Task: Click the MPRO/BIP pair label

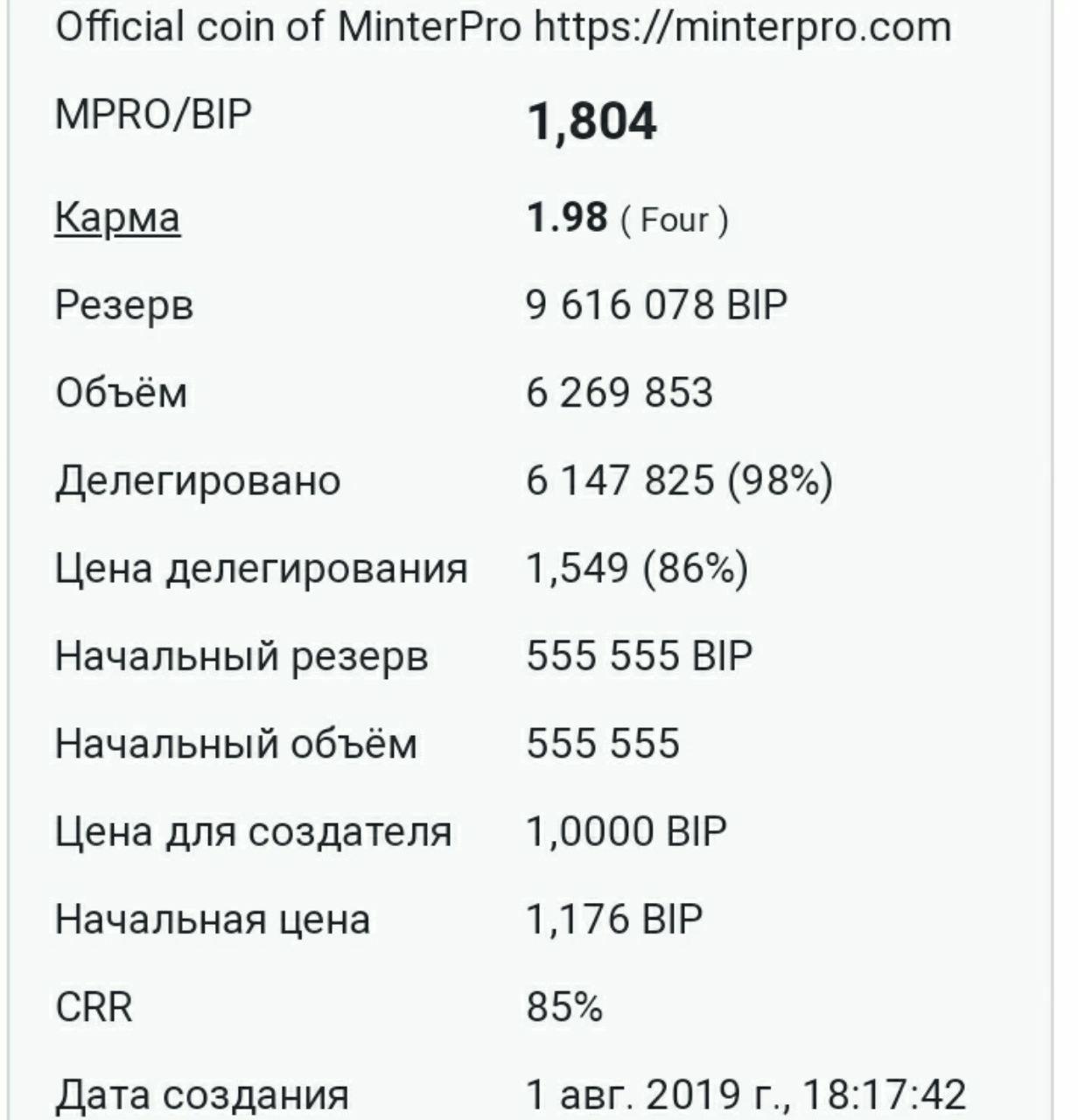Action: point(153,114)
